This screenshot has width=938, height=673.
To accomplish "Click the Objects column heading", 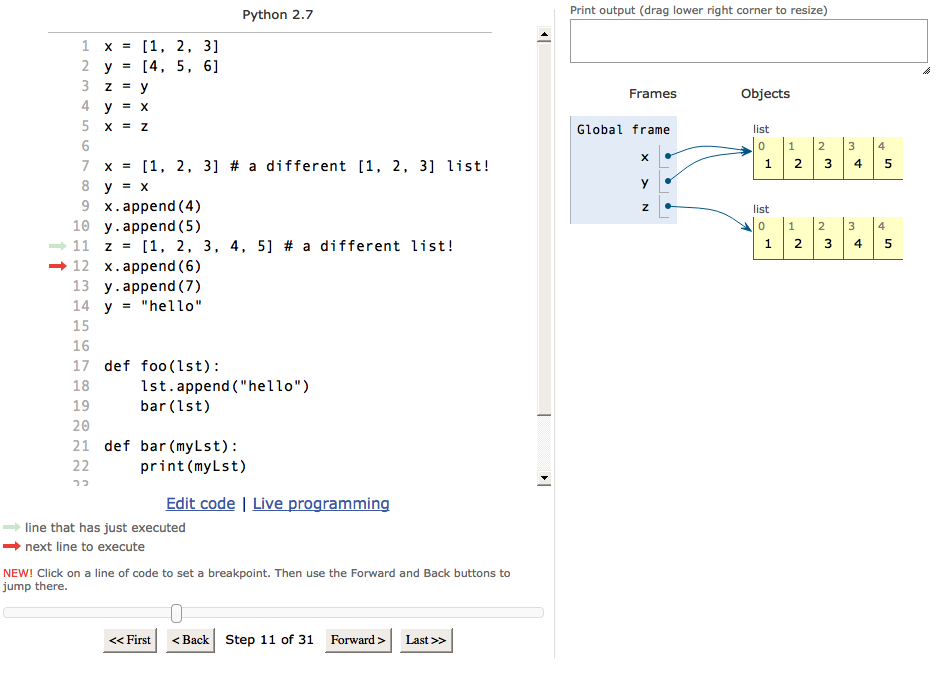I will pos(765,94).
